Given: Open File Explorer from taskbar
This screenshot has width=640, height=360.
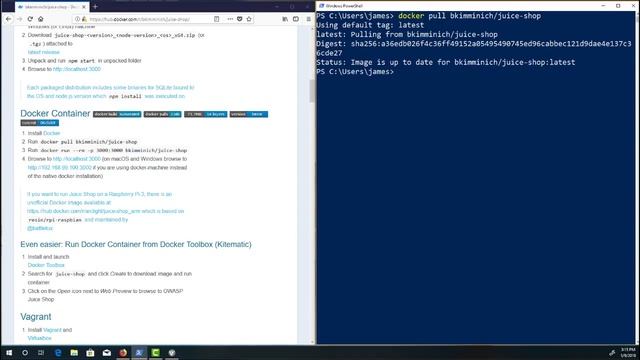Looking at the screenshot, I should 74,353.
